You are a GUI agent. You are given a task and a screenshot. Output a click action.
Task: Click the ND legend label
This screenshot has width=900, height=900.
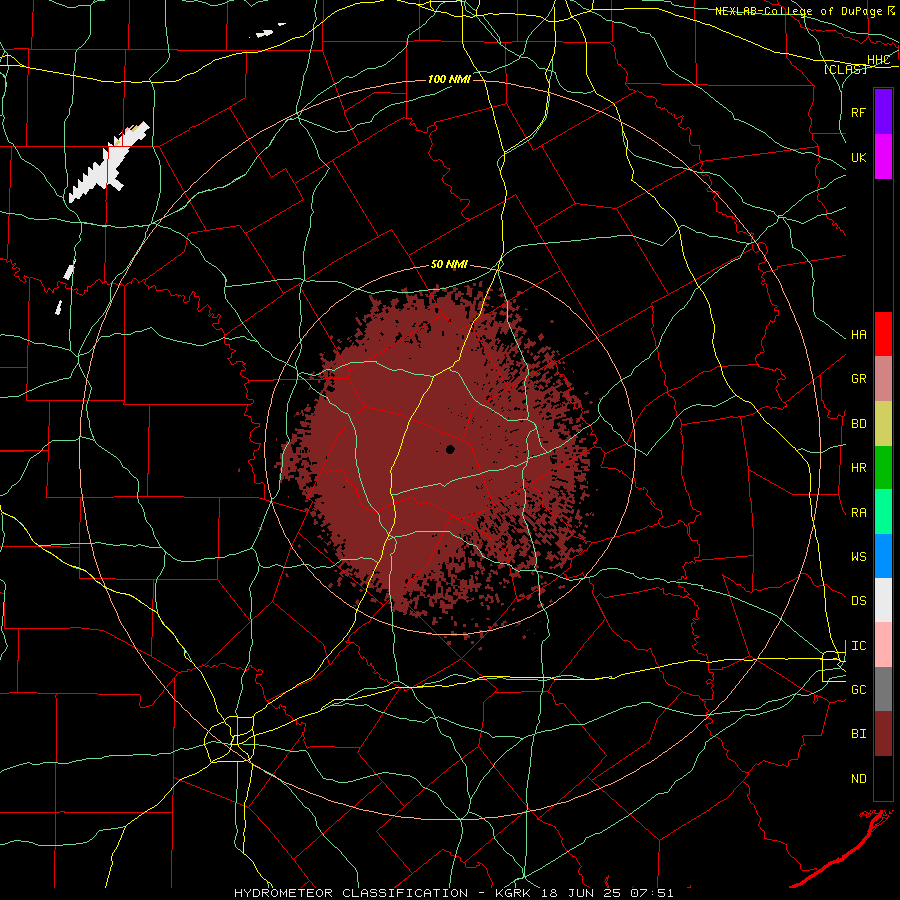pos(858,779)
